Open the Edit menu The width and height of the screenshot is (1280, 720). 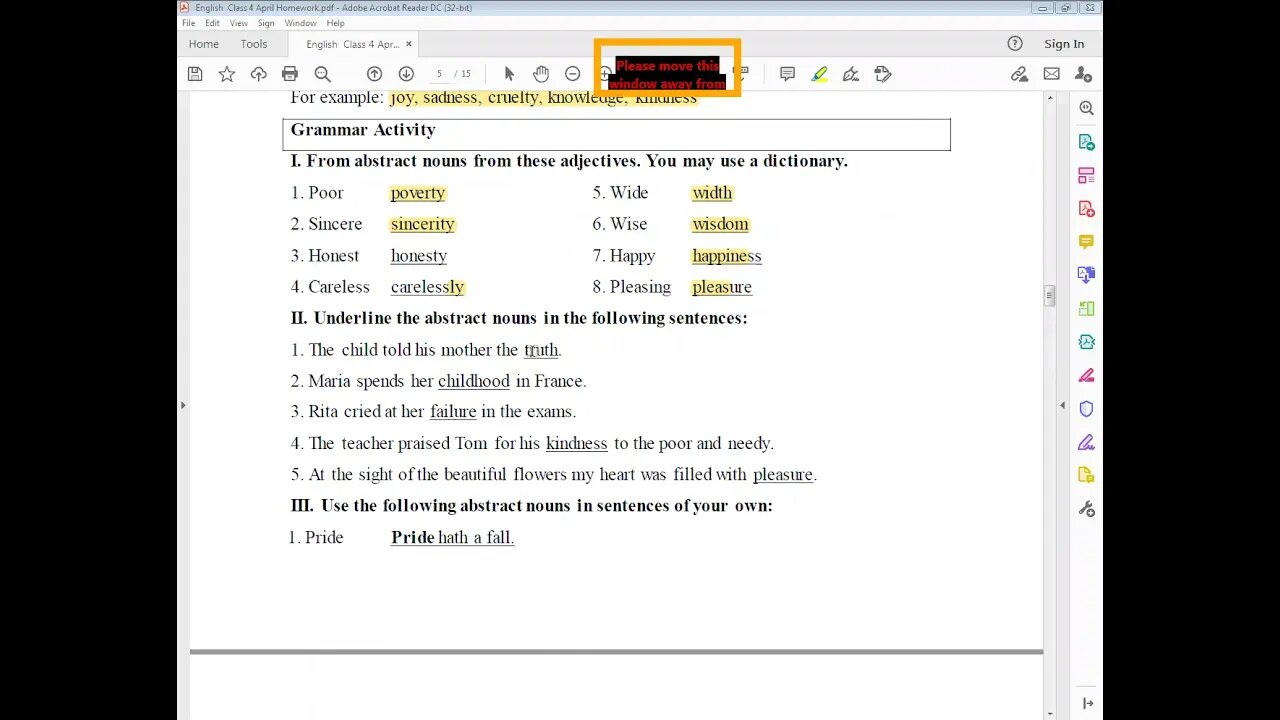[212, 23]
